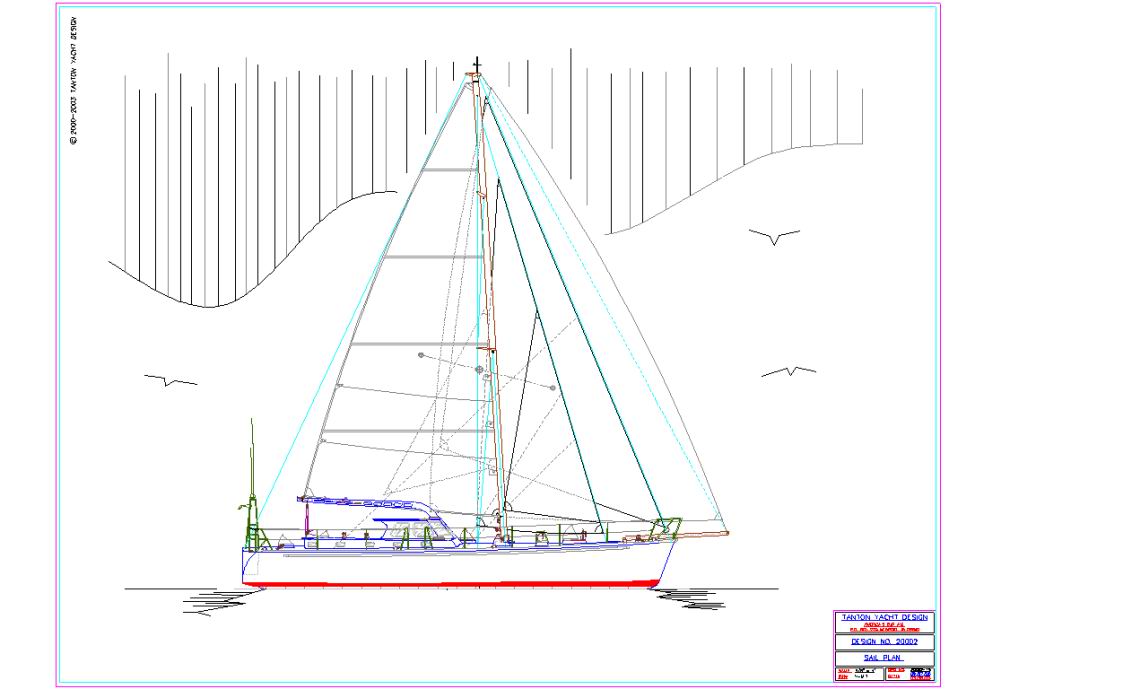Select the Design No. 20002 label
Viewport: 1148px width, 689px height.
click(x=883, y=641)
